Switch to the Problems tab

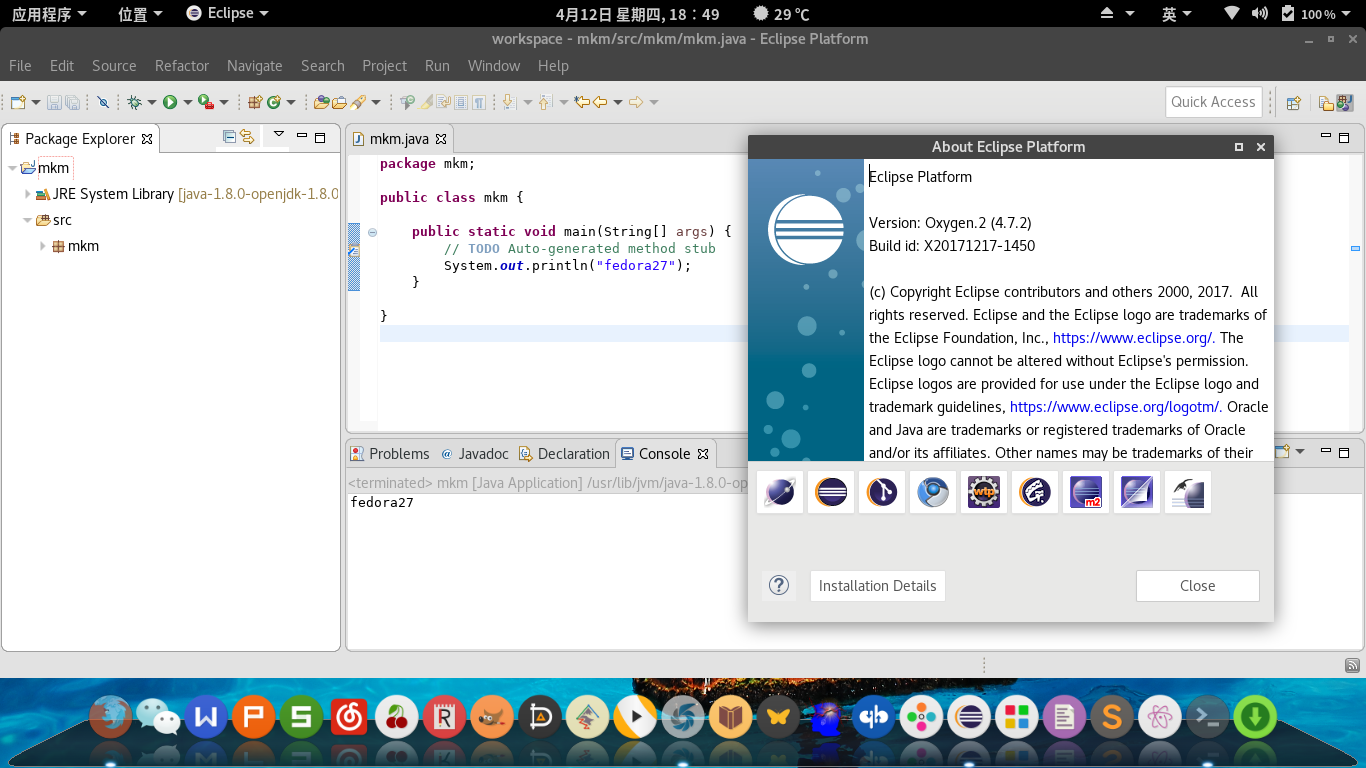tap(390, 454)
